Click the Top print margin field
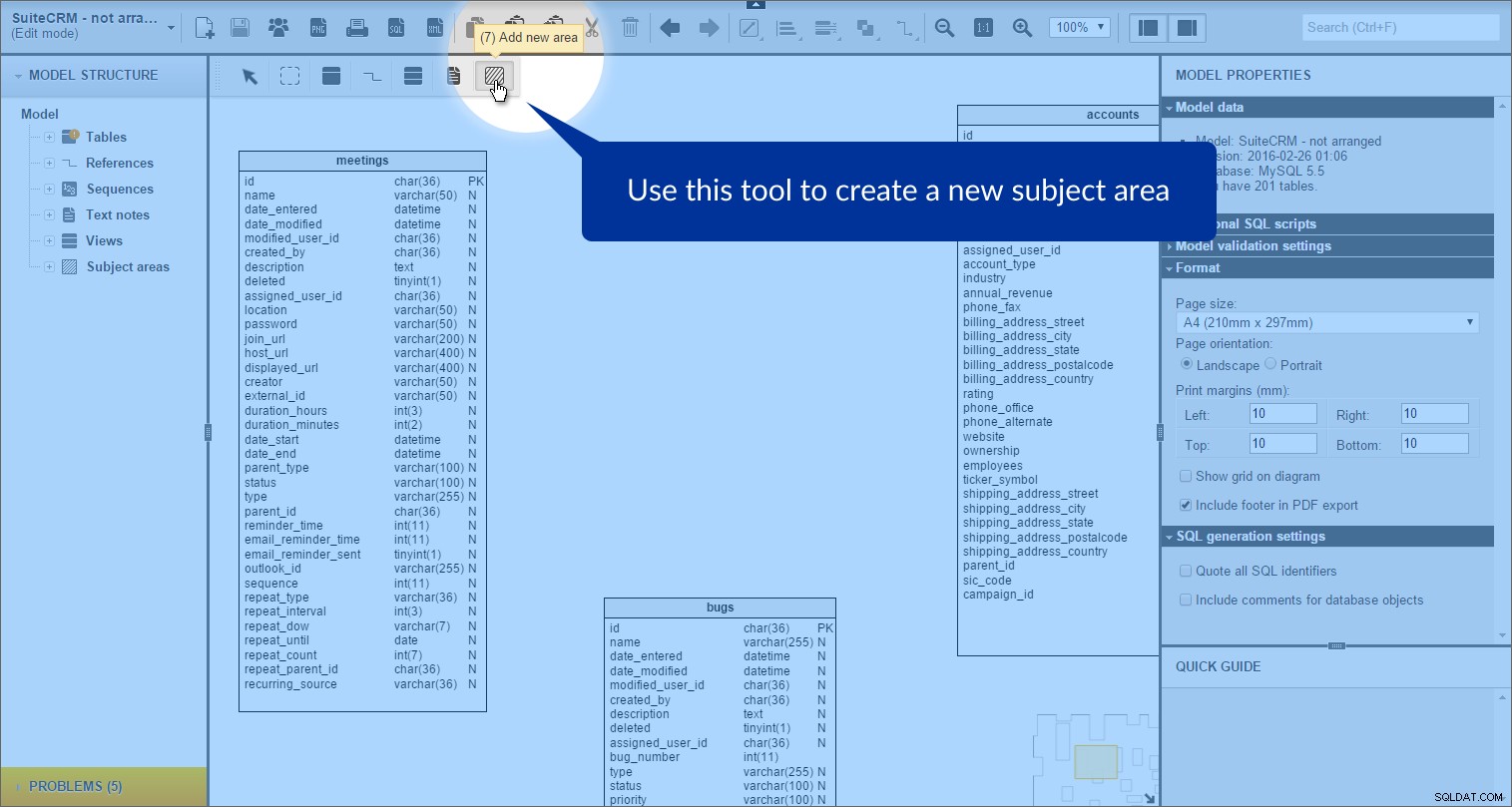Viewport: 1512px width, 807px height. click(x=1283, y=444)
